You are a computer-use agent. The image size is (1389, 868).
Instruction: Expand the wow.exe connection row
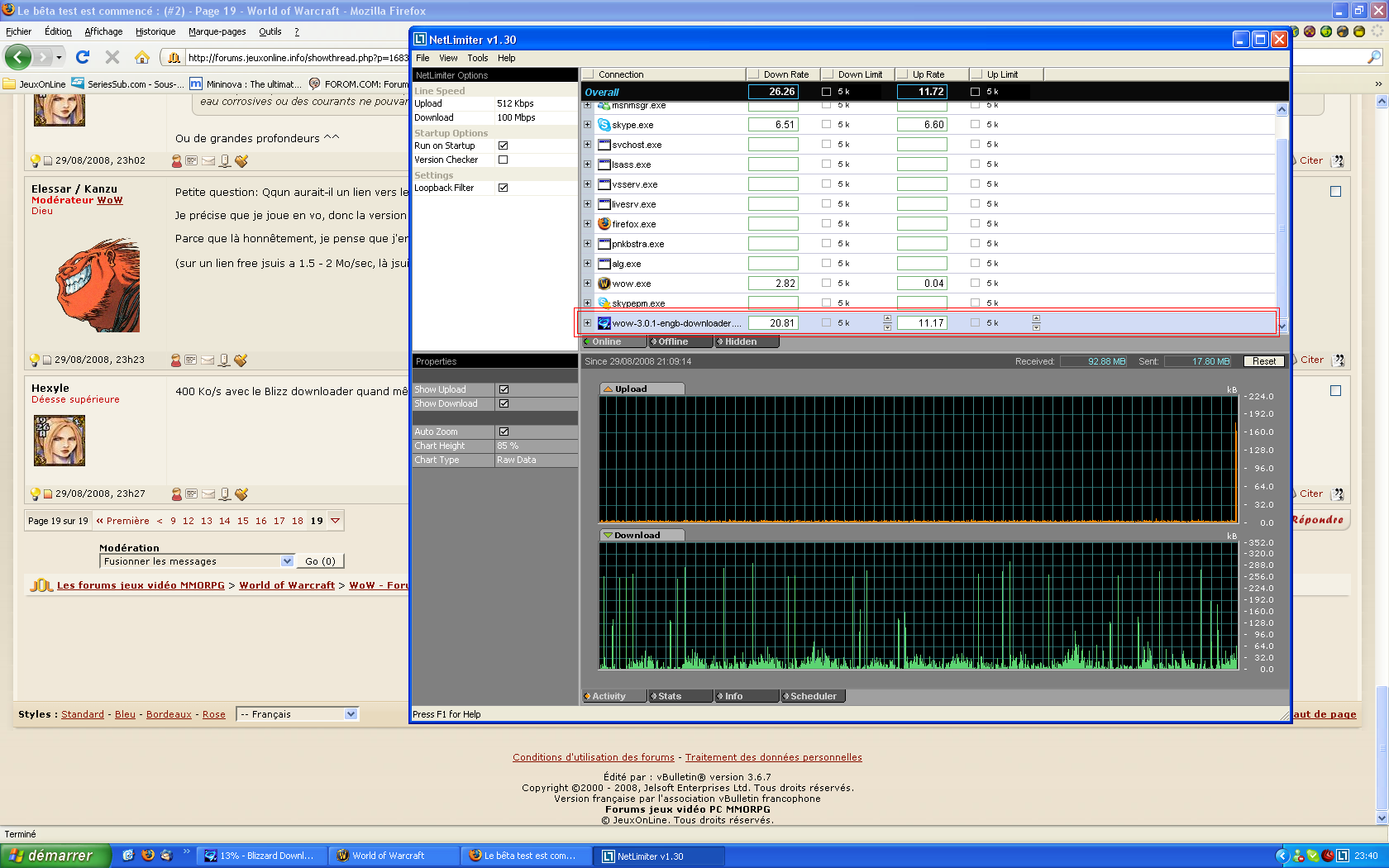pos(587,284)
